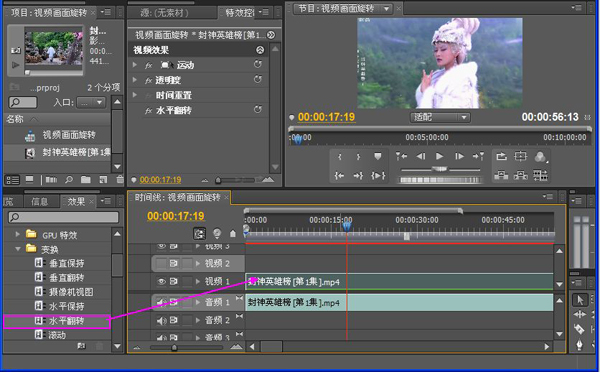Switch to the 信息 tab

click(39, 202)
